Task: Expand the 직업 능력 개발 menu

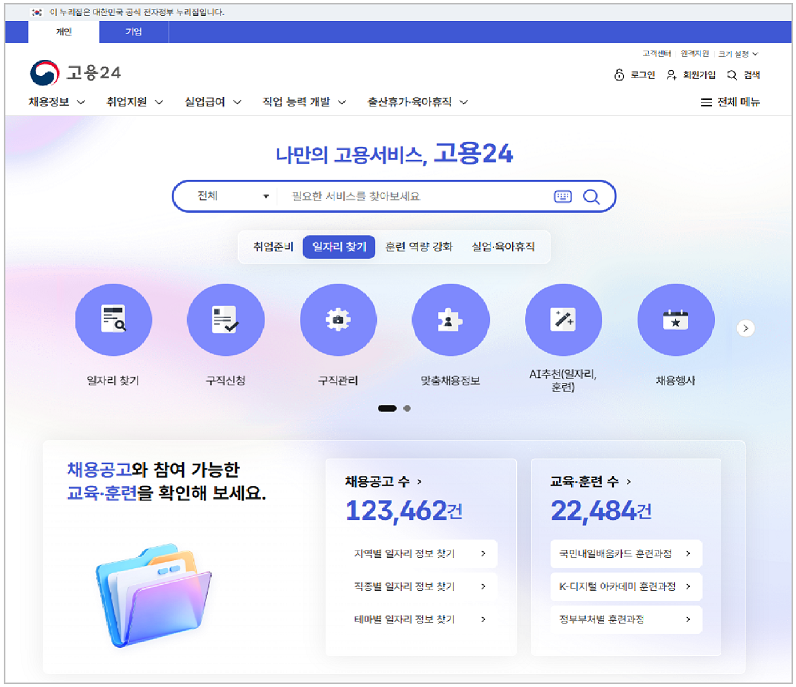Action: [x=304, y=102]
